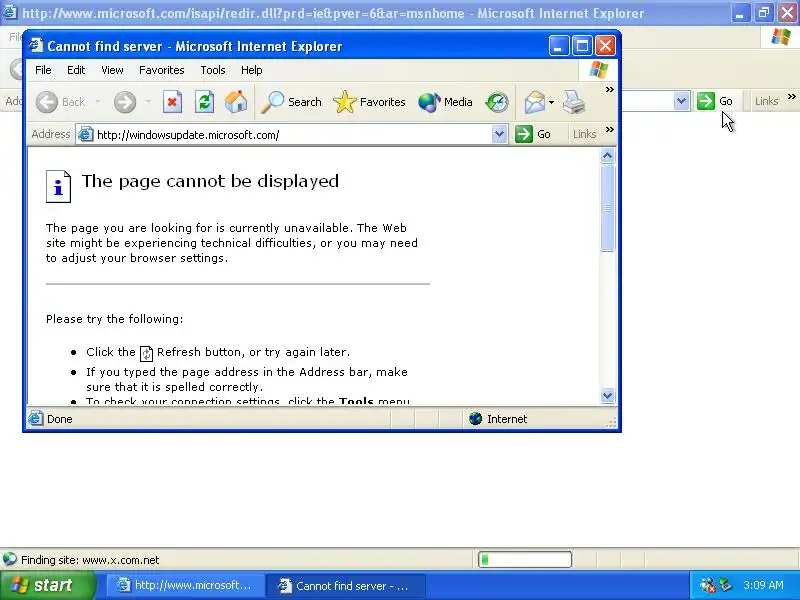Image resolution: width=800 pixels, height=600 pixels.
Task: Switch to Cannot find server taskbar button
Action: (346, 585)
